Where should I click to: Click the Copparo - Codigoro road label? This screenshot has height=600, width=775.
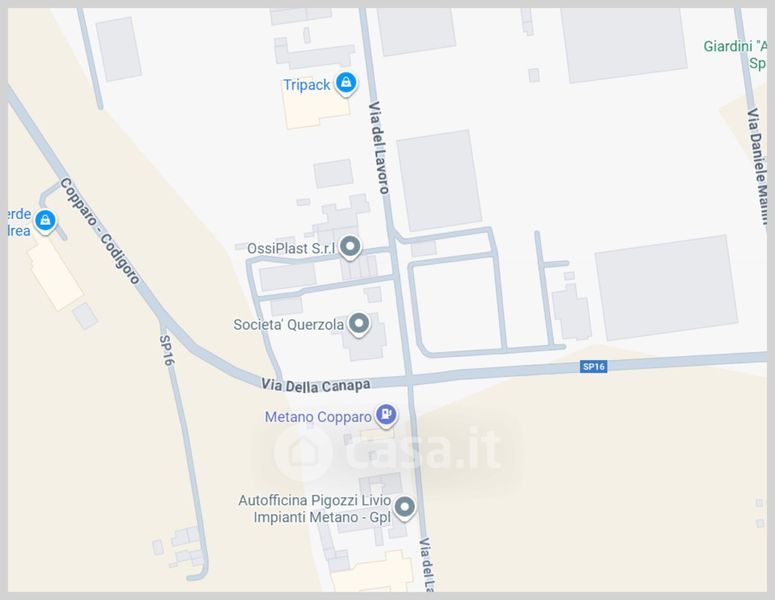(x=100, y=231)
